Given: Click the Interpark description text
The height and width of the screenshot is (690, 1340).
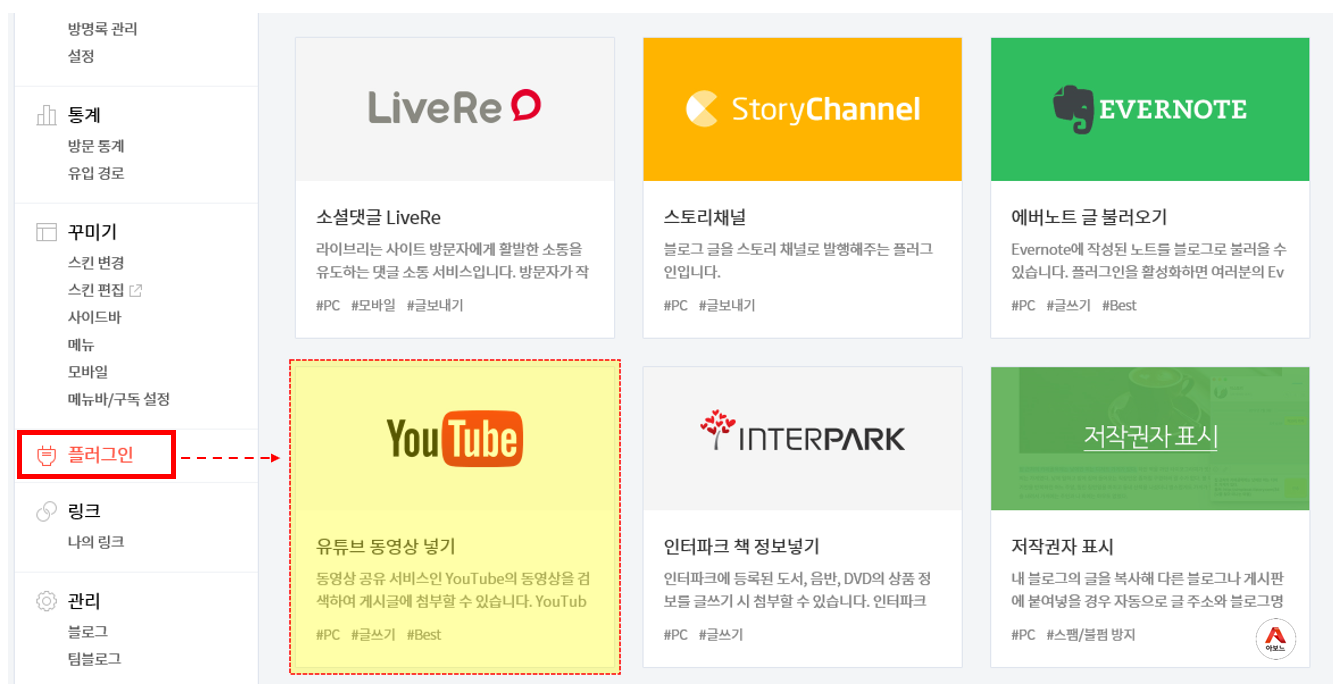Looking at the screenshot, I should point(798,590).
